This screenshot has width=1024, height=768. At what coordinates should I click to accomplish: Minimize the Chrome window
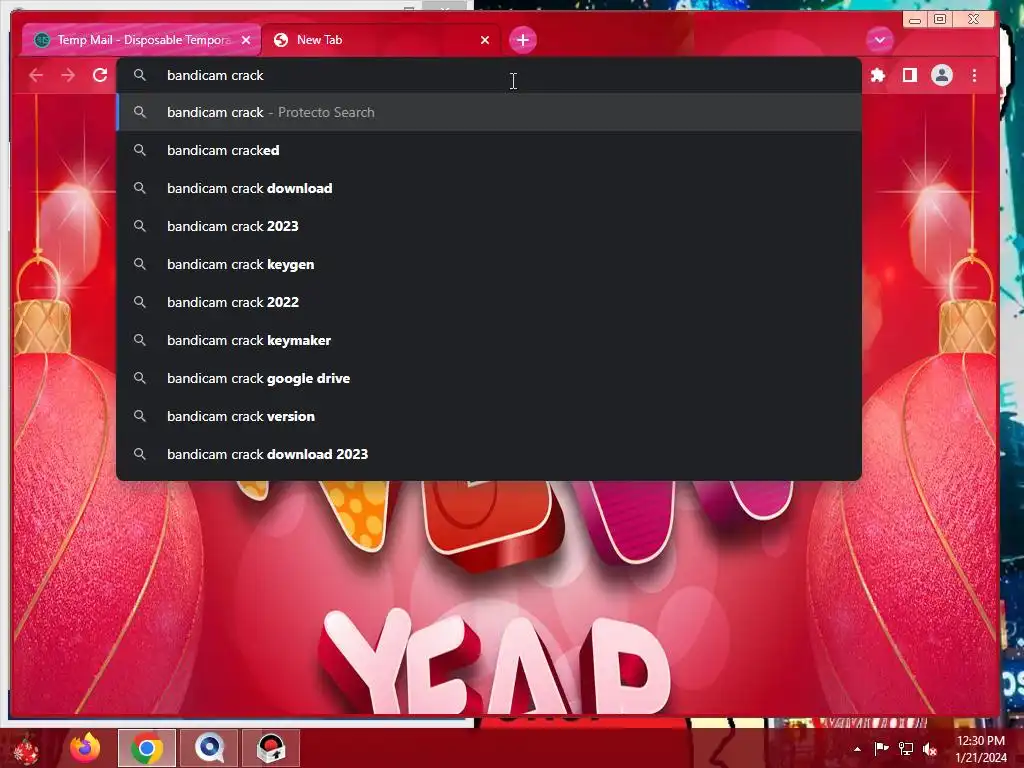pos(915,20)
